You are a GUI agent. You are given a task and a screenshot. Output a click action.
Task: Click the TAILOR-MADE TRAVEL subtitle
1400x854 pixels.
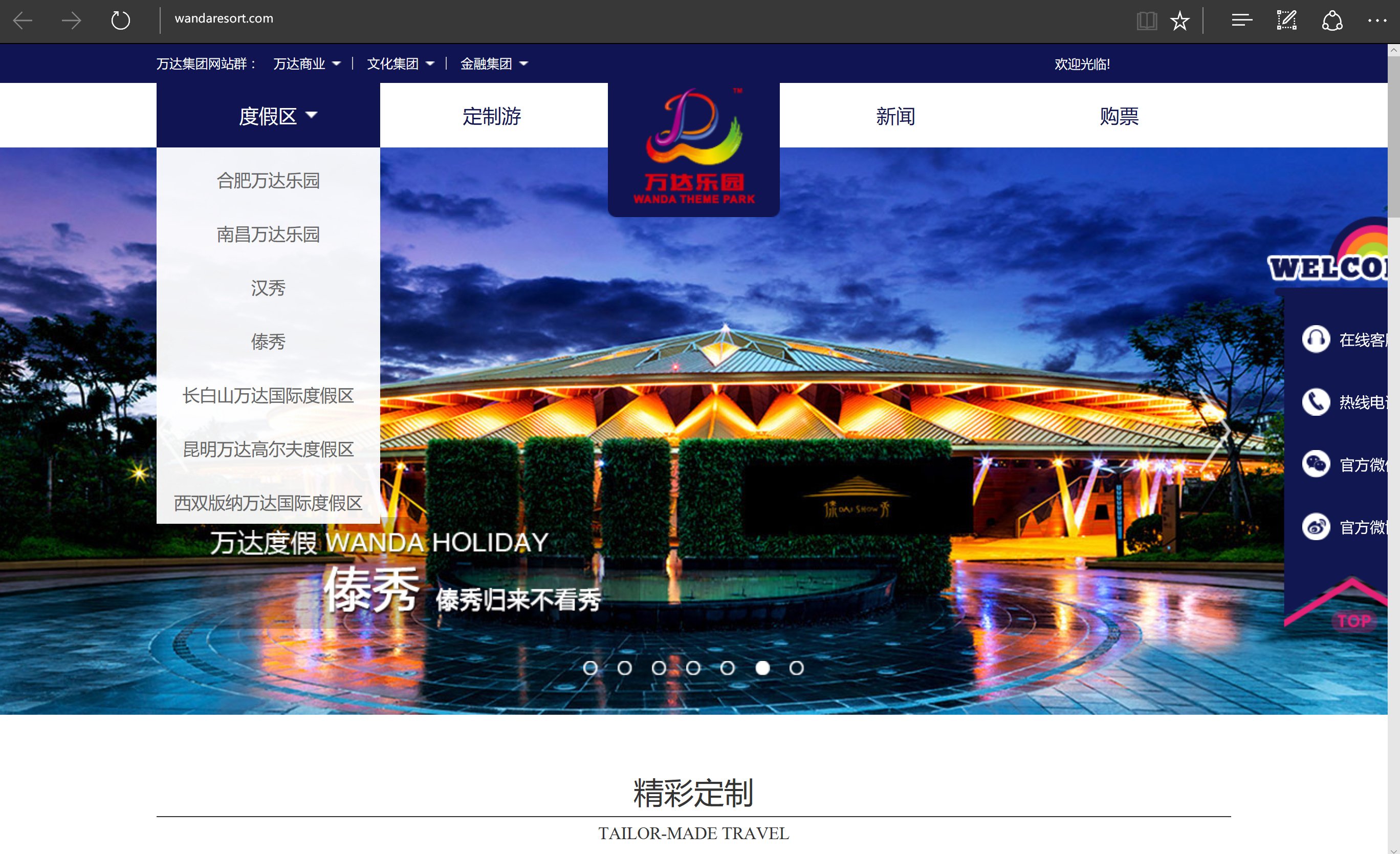pyautogui.click(x=693, y=834)
